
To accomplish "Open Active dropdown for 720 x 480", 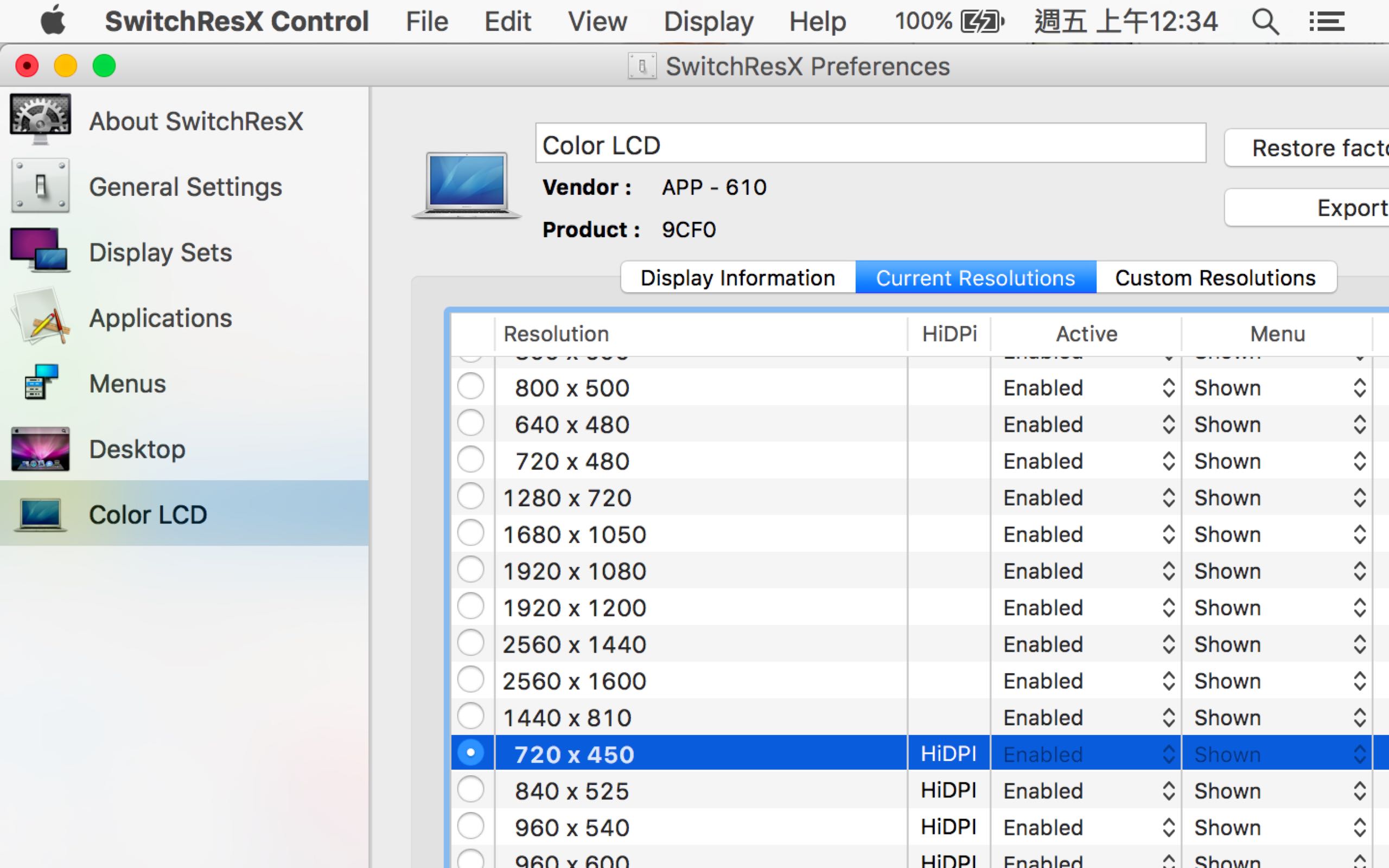I will pos(1086,462).
